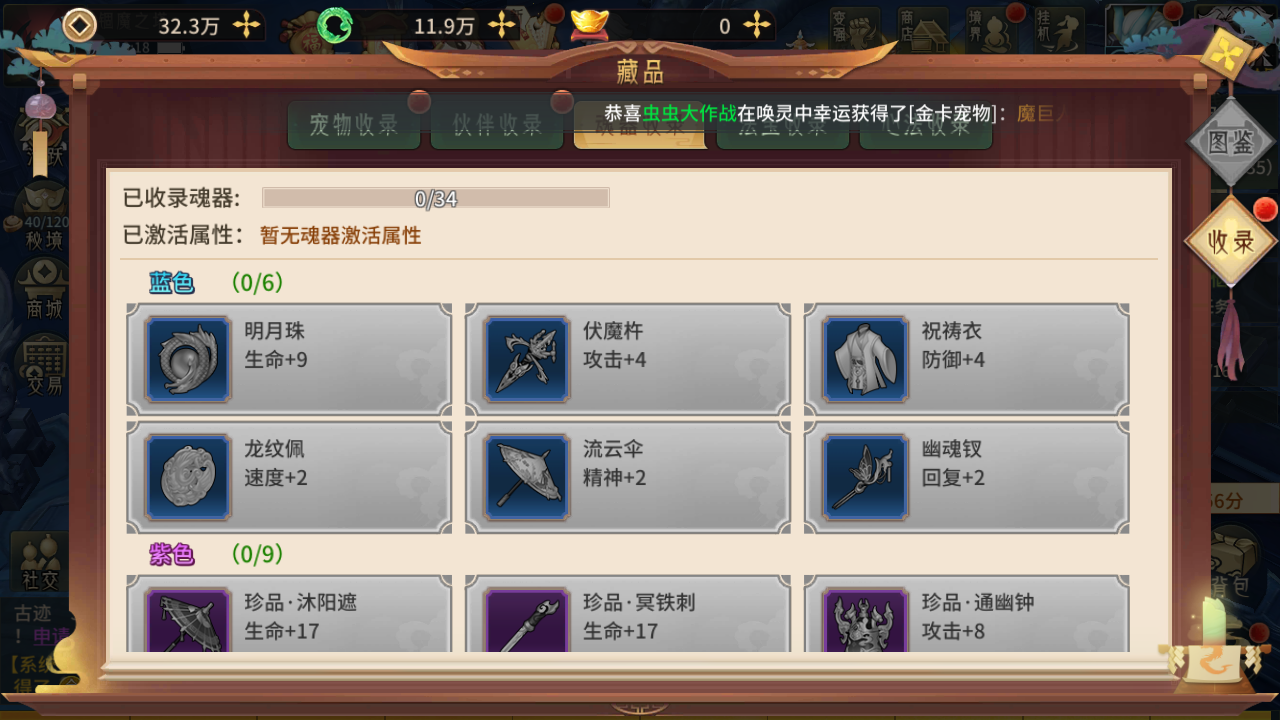Select the 伏魔杵 weapon icon
Screen dimensions: 1280x720
click(x=526, y=359)
